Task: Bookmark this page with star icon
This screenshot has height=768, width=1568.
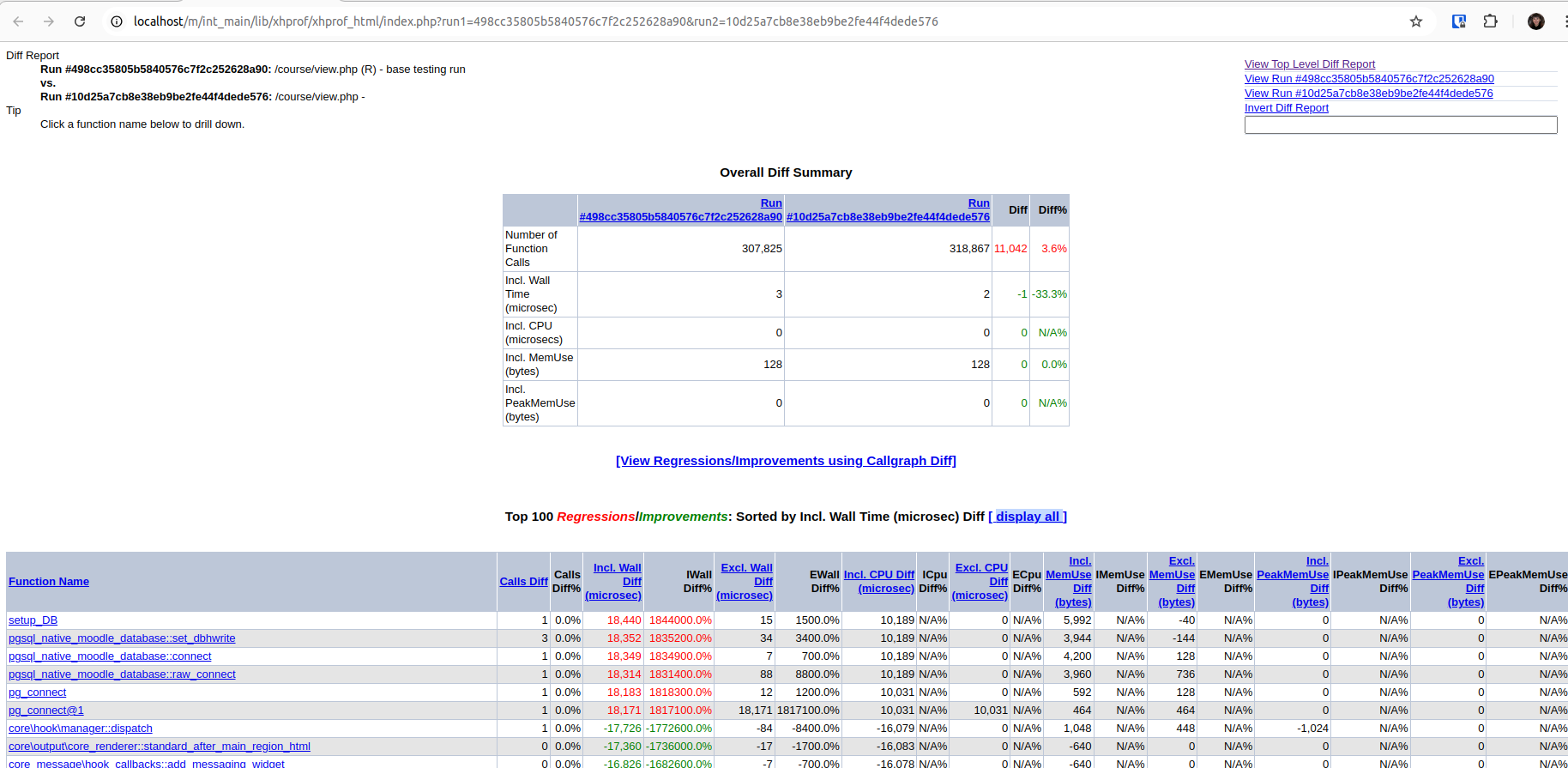Action: pyautogui.click(x=1416, y=21)
